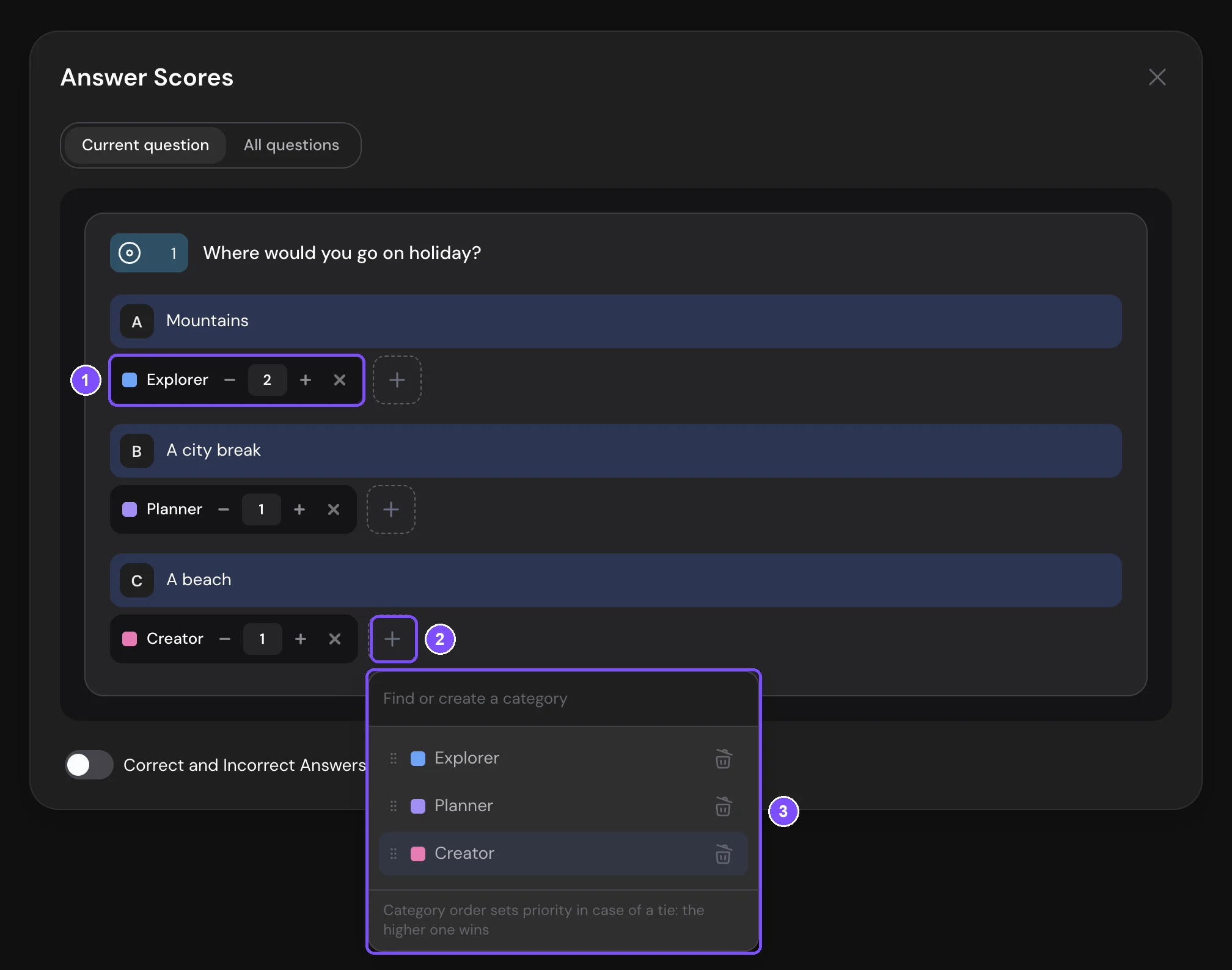Add a category to the Mountains answer
The image size is (1232, 970).
[397, 380]
